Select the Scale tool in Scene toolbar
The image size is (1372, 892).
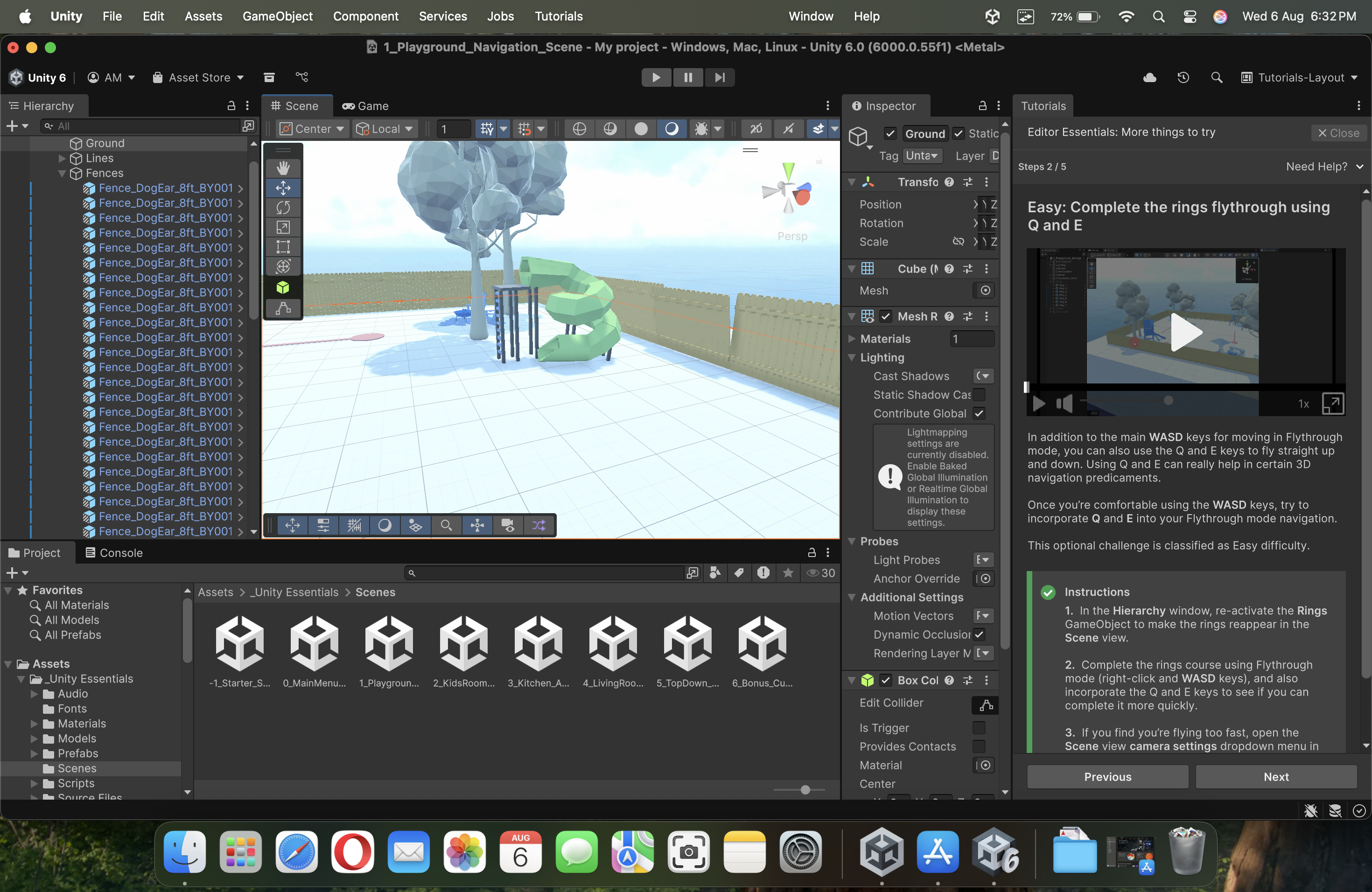[282, 227]
